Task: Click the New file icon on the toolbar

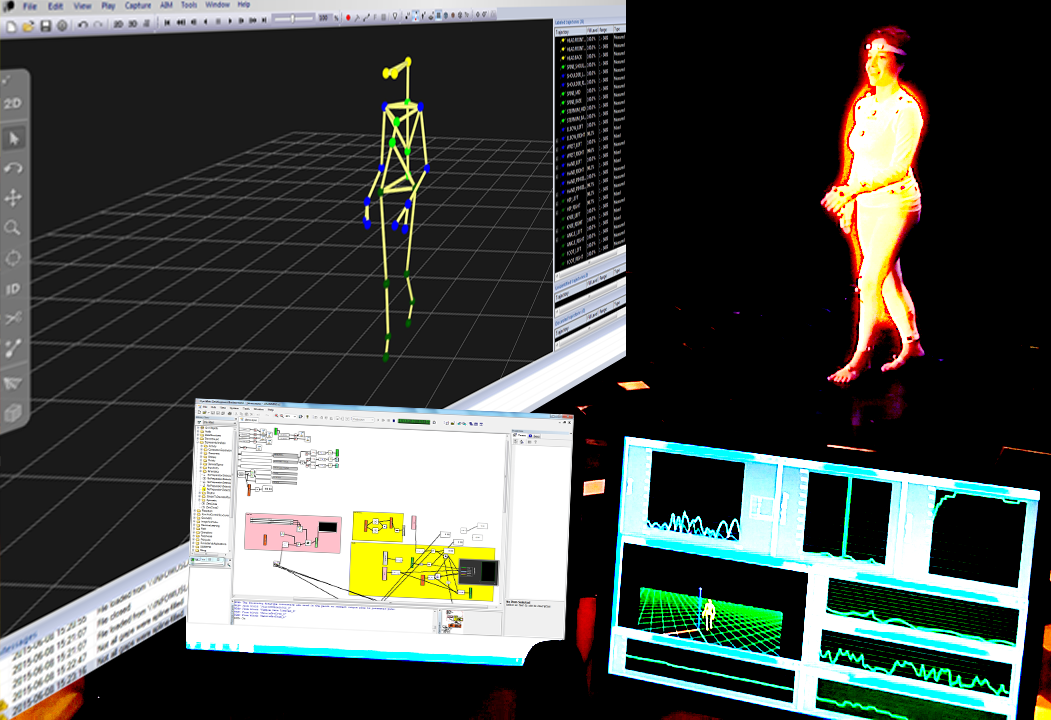Action: 12,23
